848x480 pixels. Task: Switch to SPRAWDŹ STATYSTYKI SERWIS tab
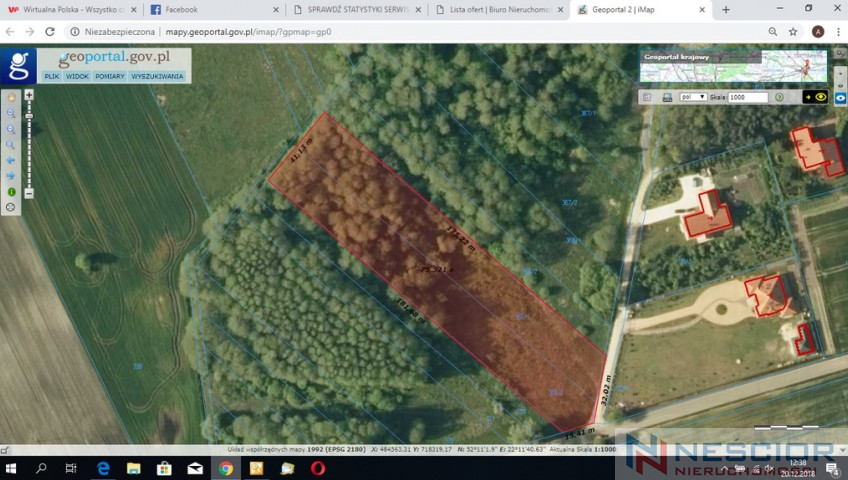[x=357, y=10]
